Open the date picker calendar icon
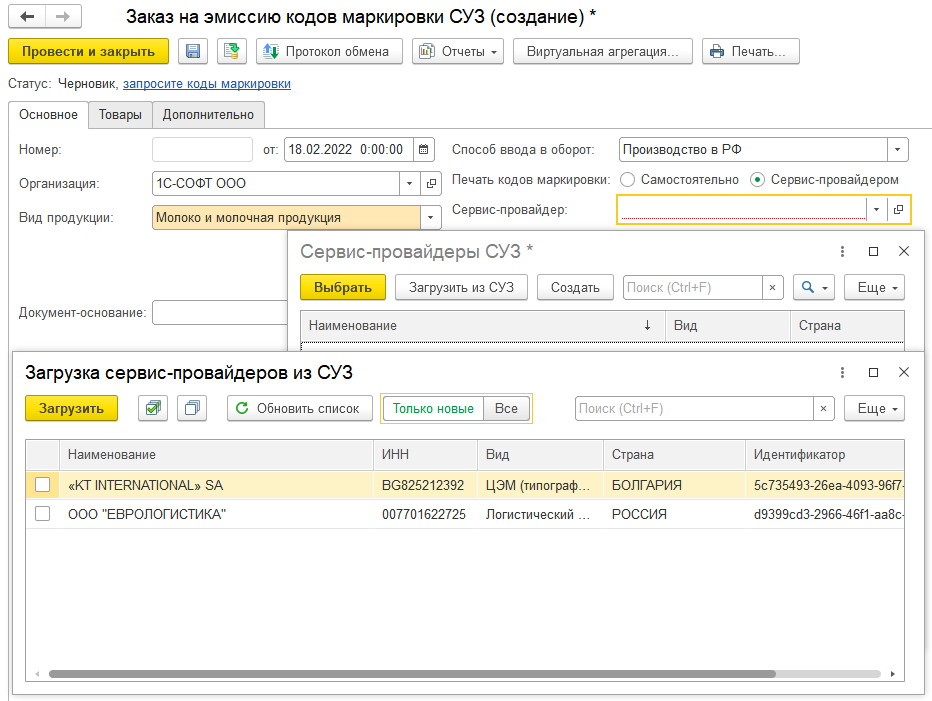This screenshot has height=701, width=932. pos(424,150)
